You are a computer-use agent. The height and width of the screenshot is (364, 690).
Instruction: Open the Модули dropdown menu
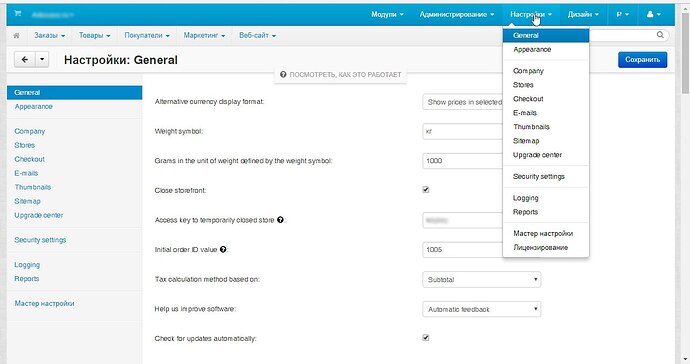pos(387,14)
